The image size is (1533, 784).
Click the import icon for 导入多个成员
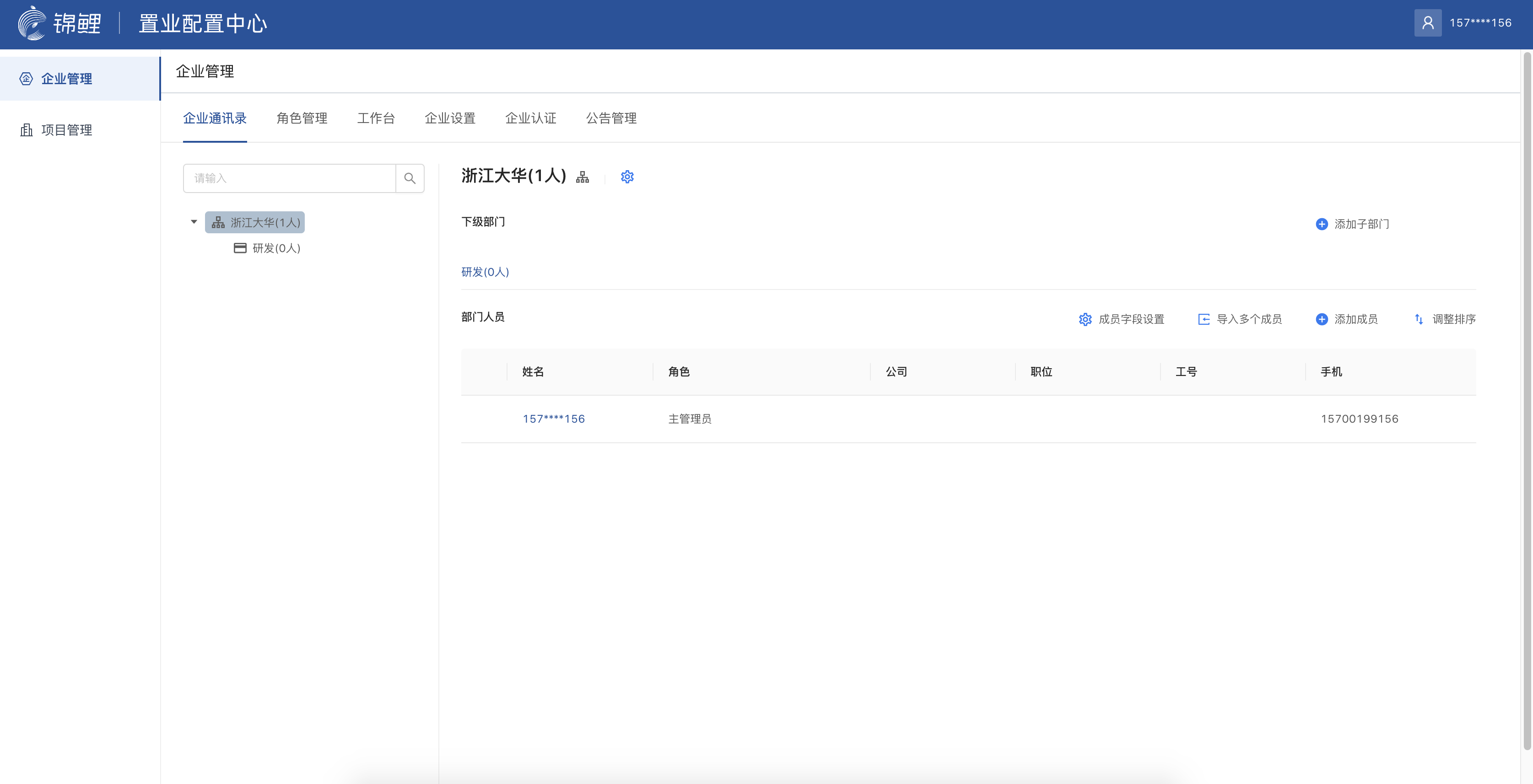point(1204,319)
